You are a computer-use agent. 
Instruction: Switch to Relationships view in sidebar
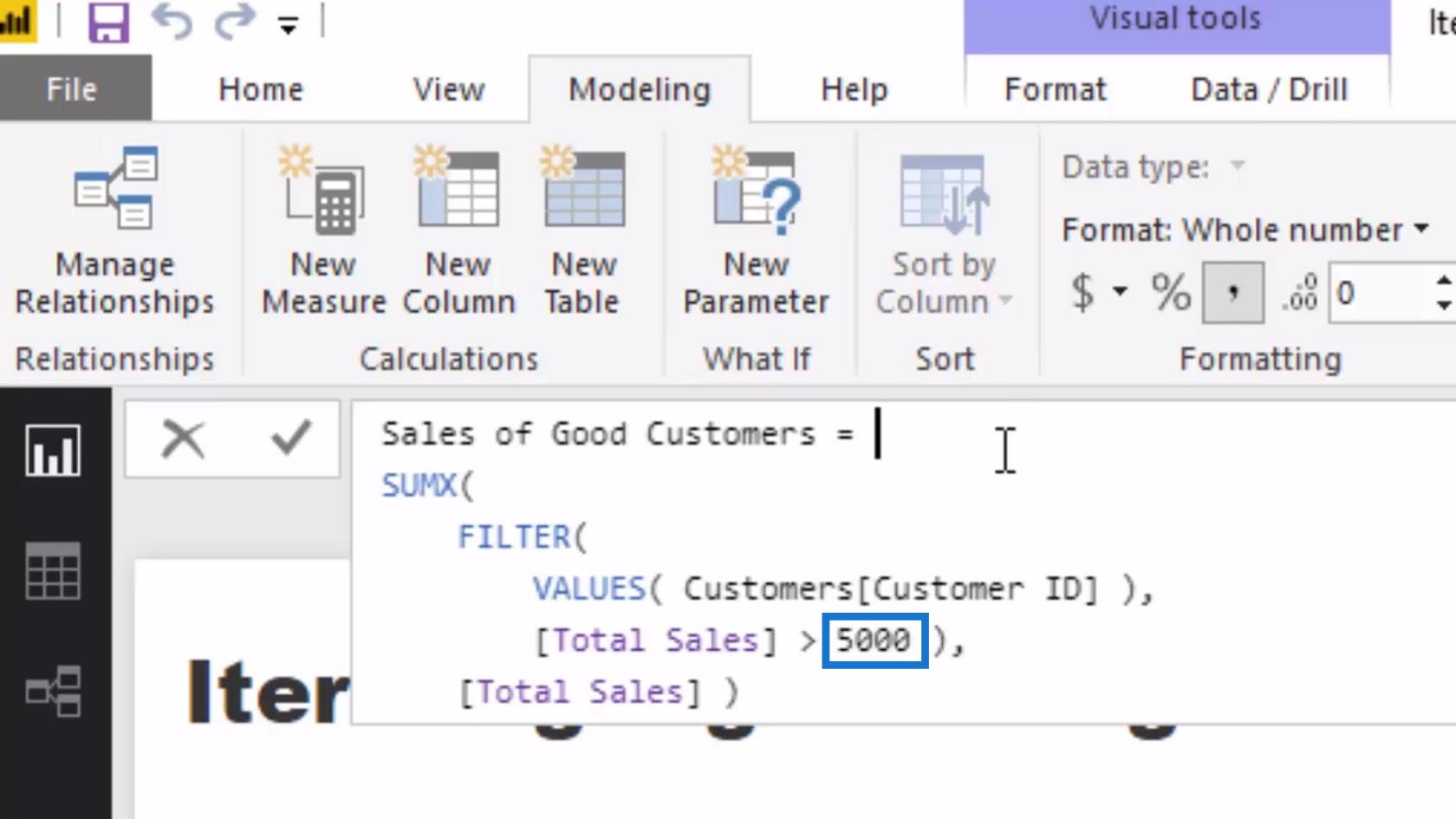(54, 691)
